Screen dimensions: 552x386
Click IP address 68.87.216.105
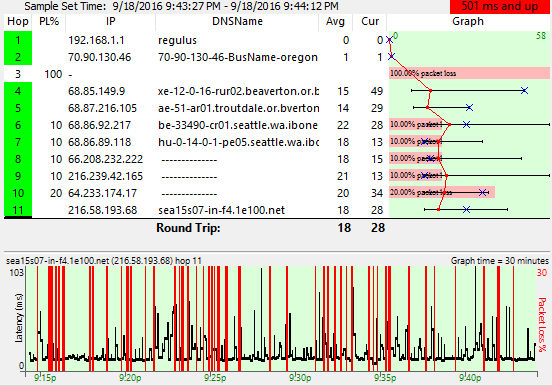pos(102,108)
